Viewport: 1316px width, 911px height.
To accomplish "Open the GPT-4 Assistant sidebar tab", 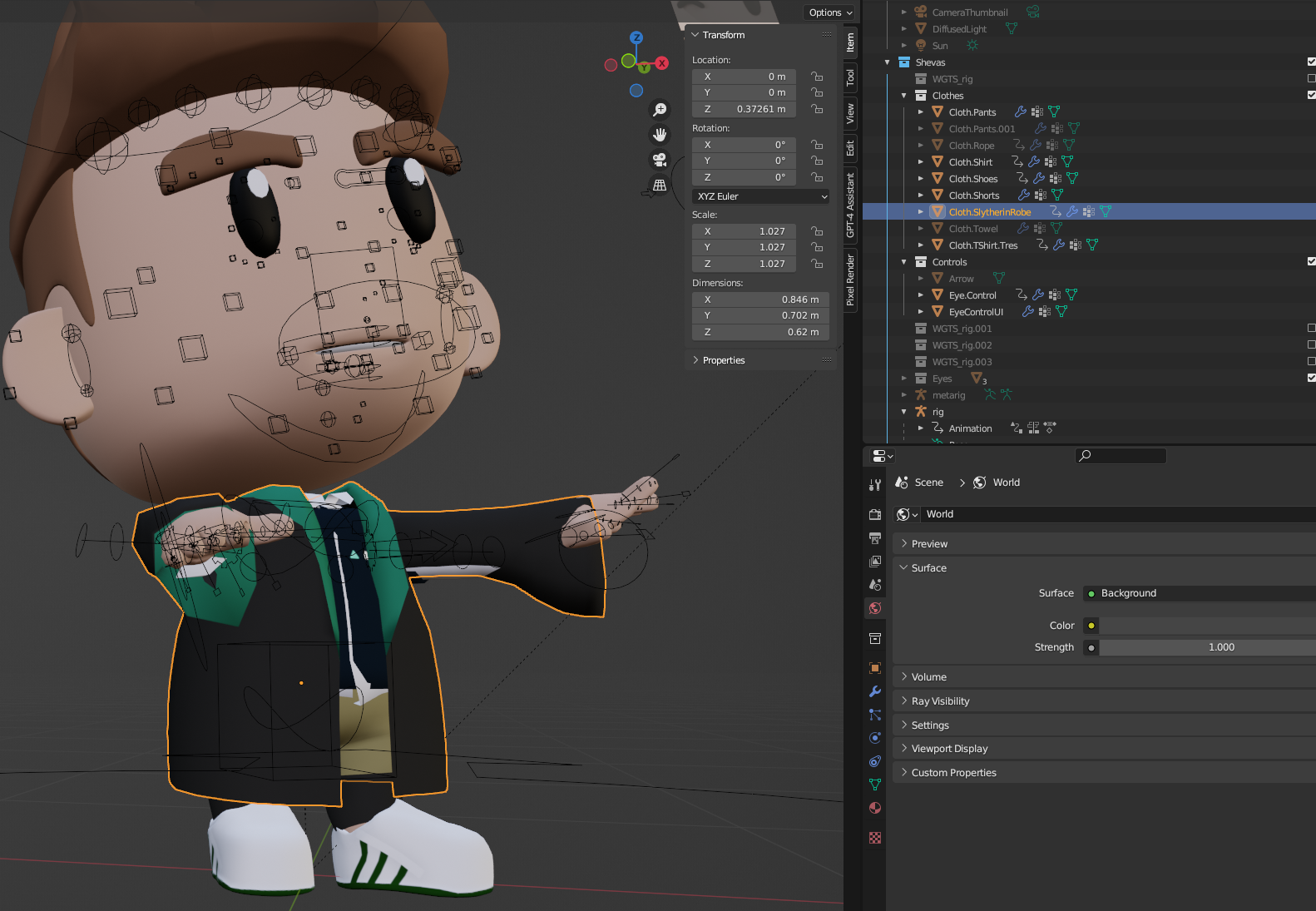I will [850, 205].
